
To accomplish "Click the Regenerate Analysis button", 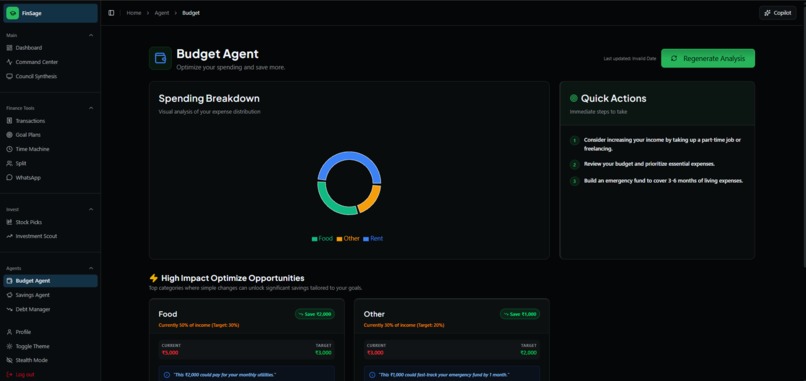I will click(708, 59).
